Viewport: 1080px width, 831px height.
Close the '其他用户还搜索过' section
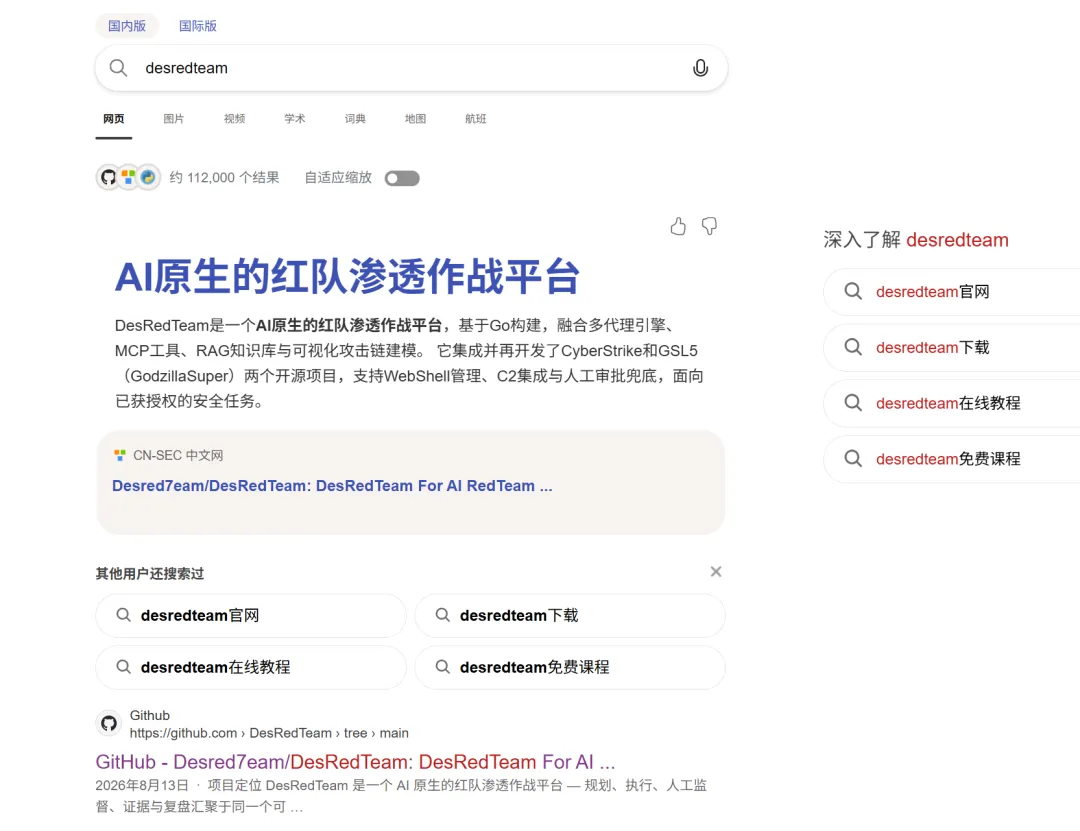[716, 572]
